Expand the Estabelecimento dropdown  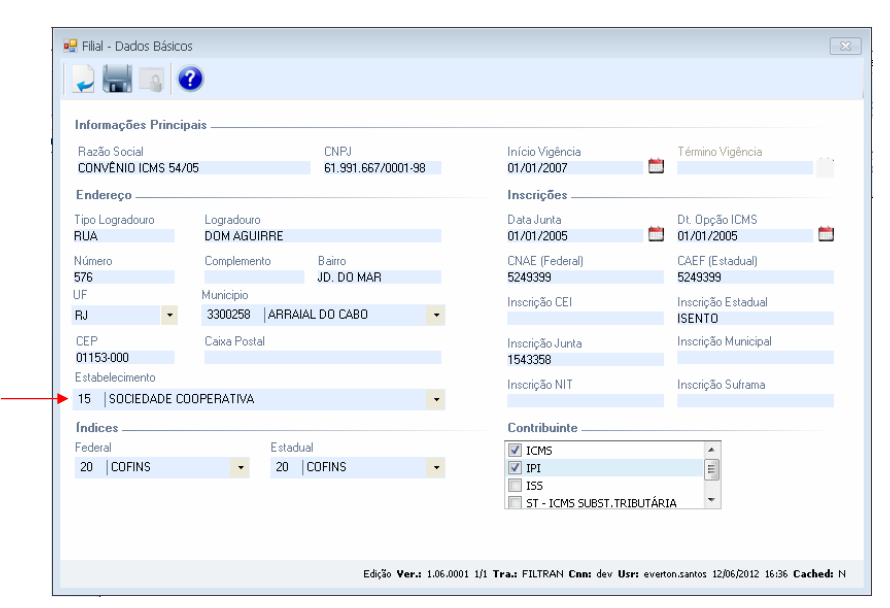click(x=435, y=400)
